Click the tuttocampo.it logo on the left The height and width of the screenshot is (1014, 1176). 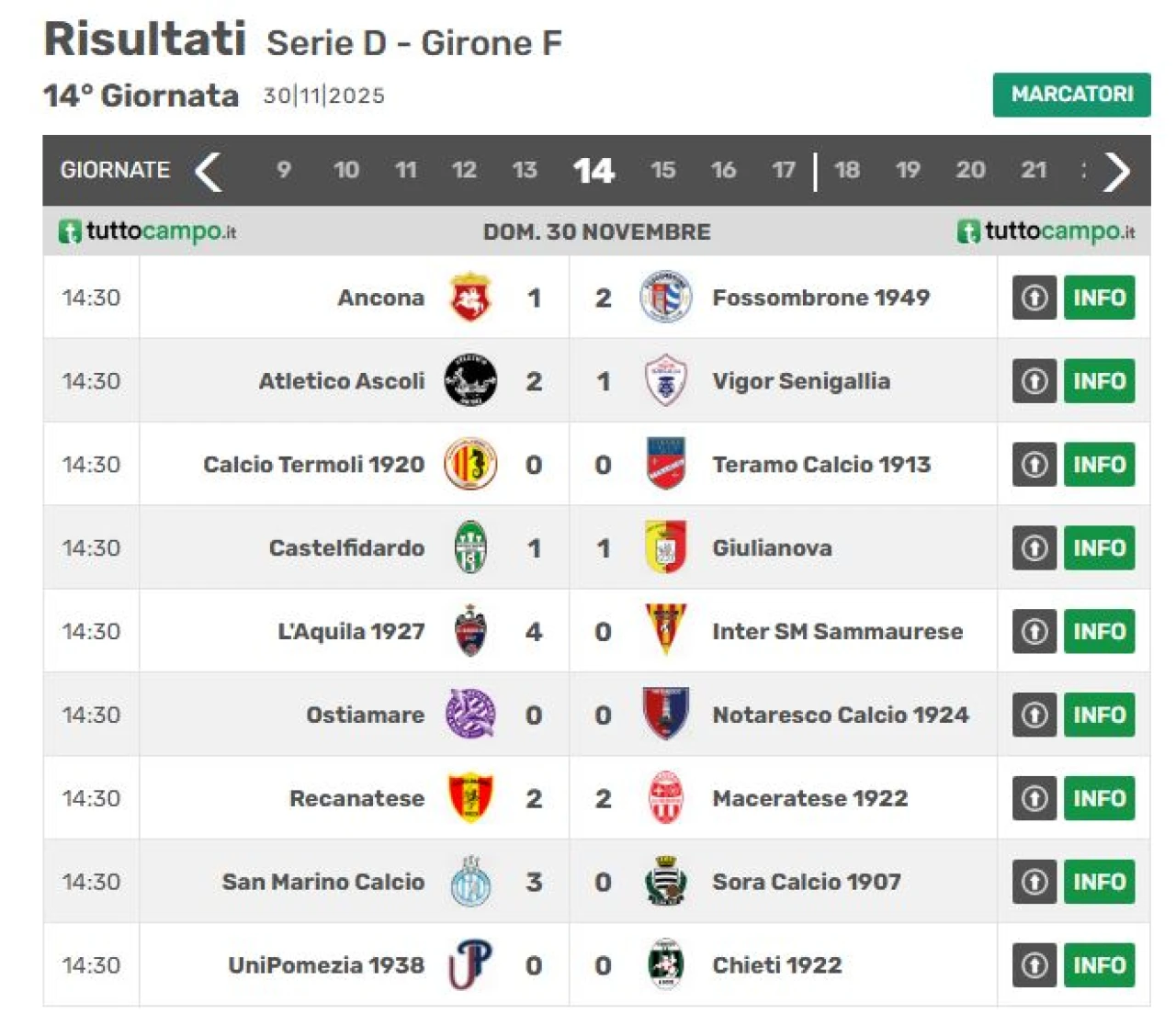click(147, 231)
